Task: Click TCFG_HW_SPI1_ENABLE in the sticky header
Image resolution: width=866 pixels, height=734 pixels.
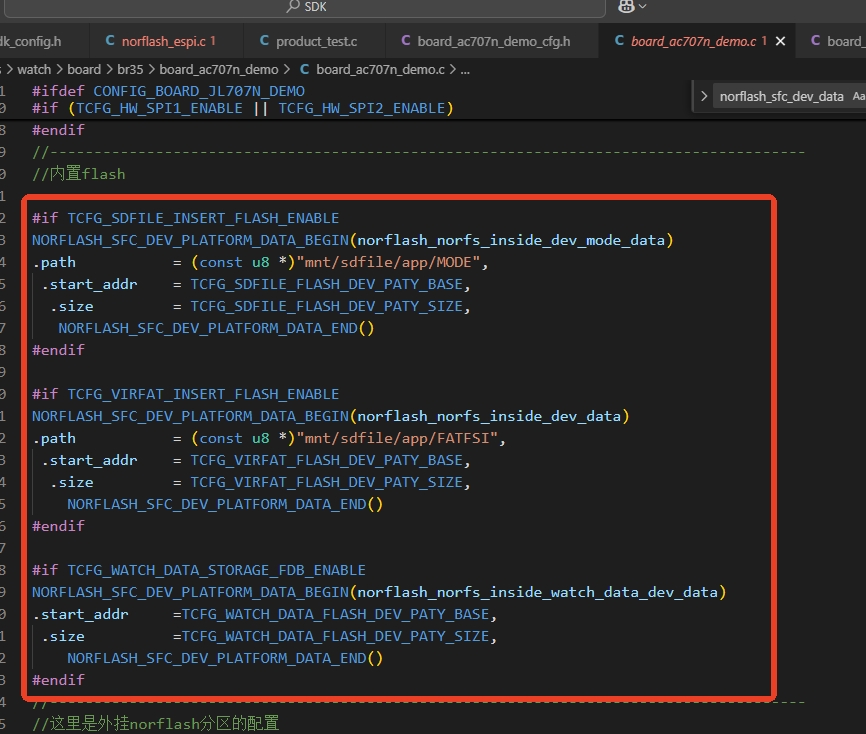Action: point(160,108)
